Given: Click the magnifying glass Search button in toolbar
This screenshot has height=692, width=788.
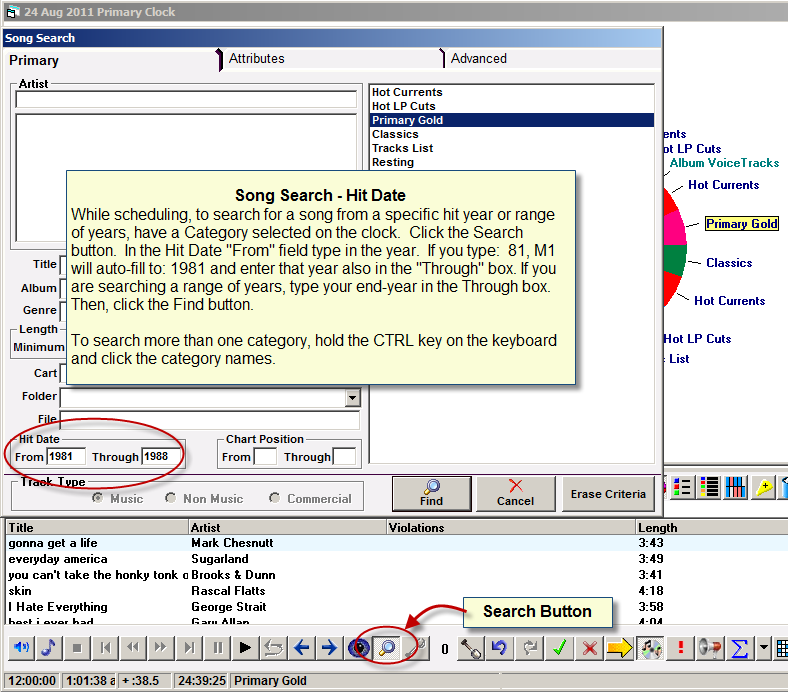Looking at the screenshot, I should coord(386,648).
